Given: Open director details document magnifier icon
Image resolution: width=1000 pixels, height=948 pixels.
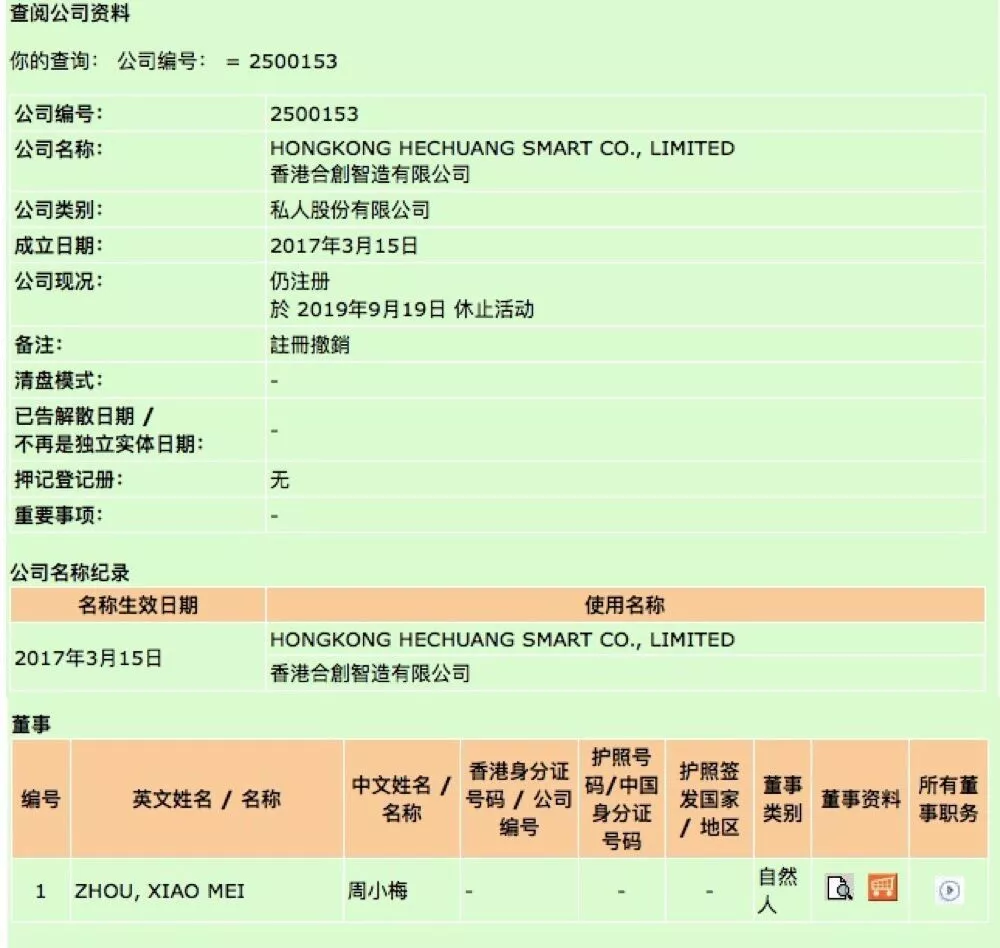Looking at the screenshot, I should (x=839, y=887).
